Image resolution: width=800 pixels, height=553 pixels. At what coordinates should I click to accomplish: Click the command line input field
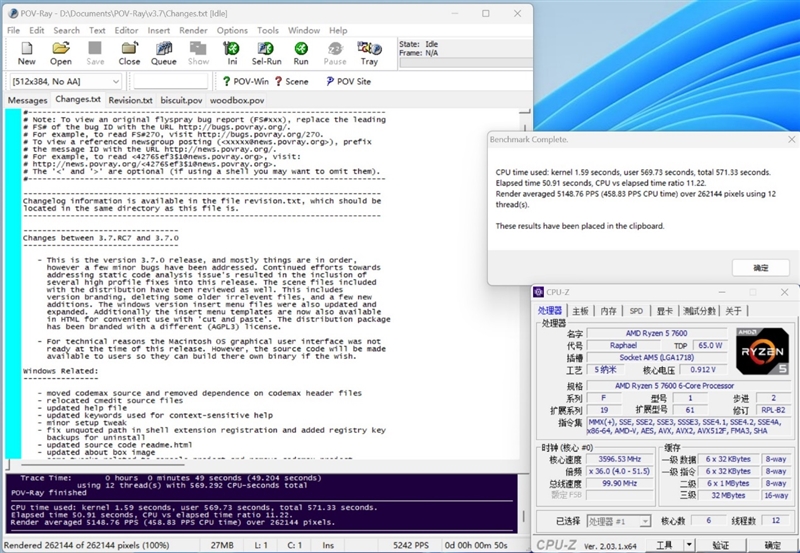[168, 81]
